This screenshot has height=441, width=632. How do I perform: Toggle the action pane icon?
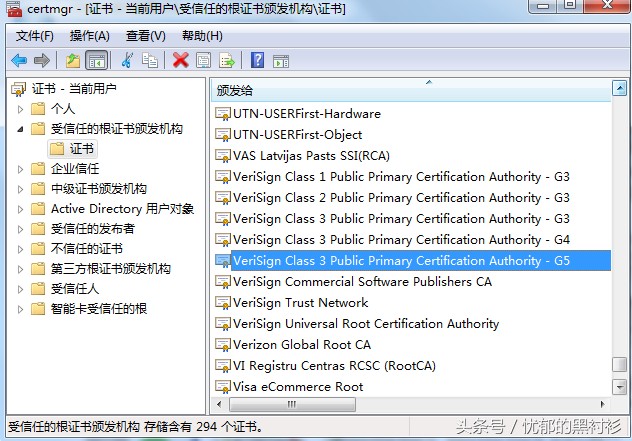pyautogui.click(x=281, y=61)
